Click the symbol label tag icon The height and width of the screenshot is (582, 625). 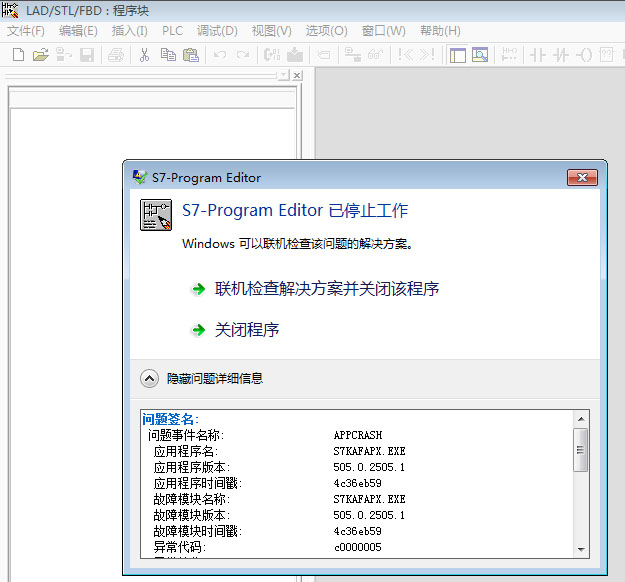[324, 55]
